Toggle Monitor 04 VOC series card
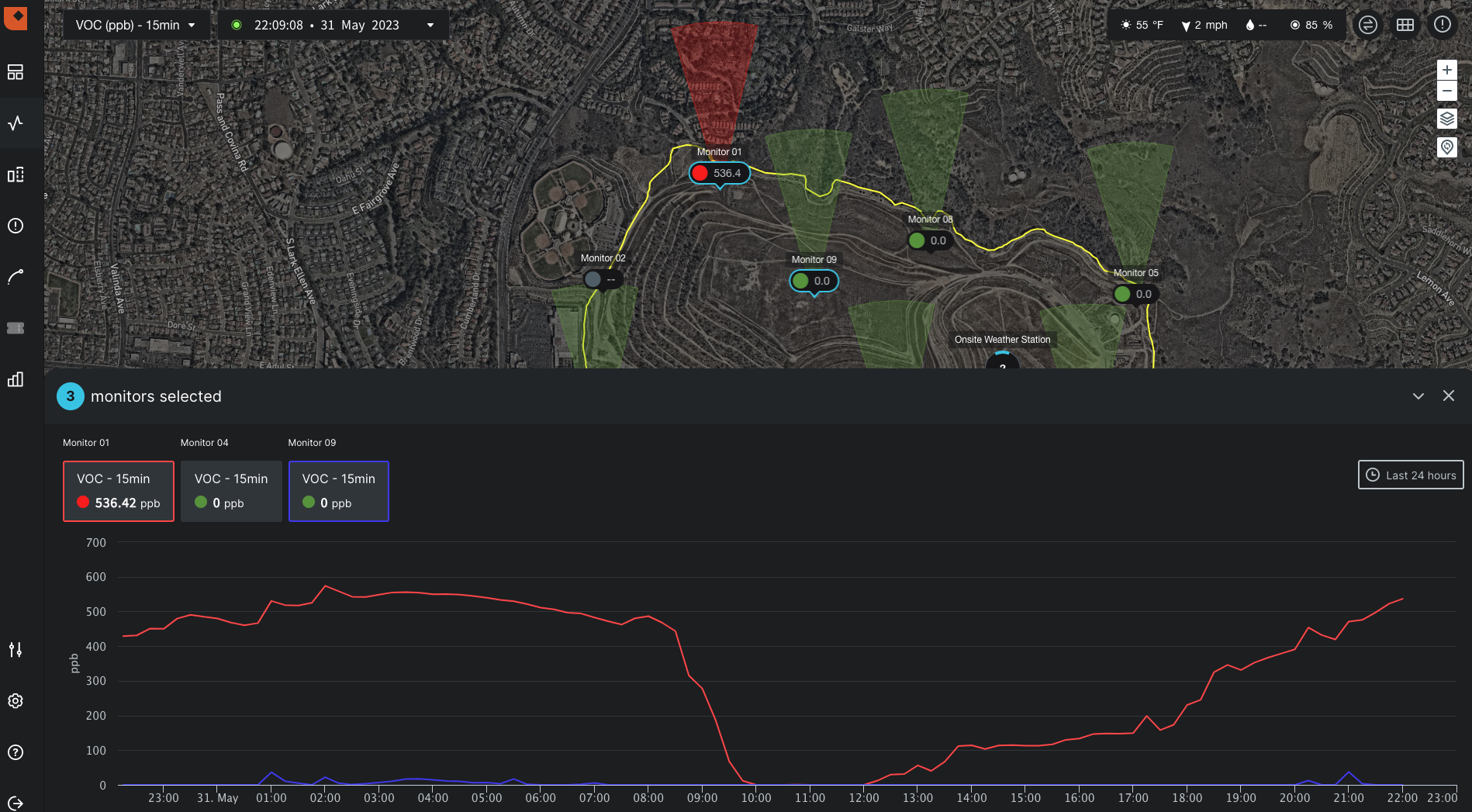Viewport: 1472px width, 812px height. [x=231, y=491]
